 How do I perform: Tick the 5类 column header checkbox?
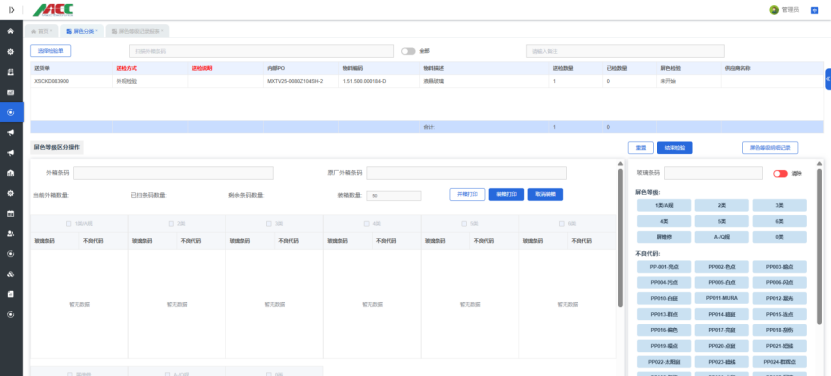(464, 224)
